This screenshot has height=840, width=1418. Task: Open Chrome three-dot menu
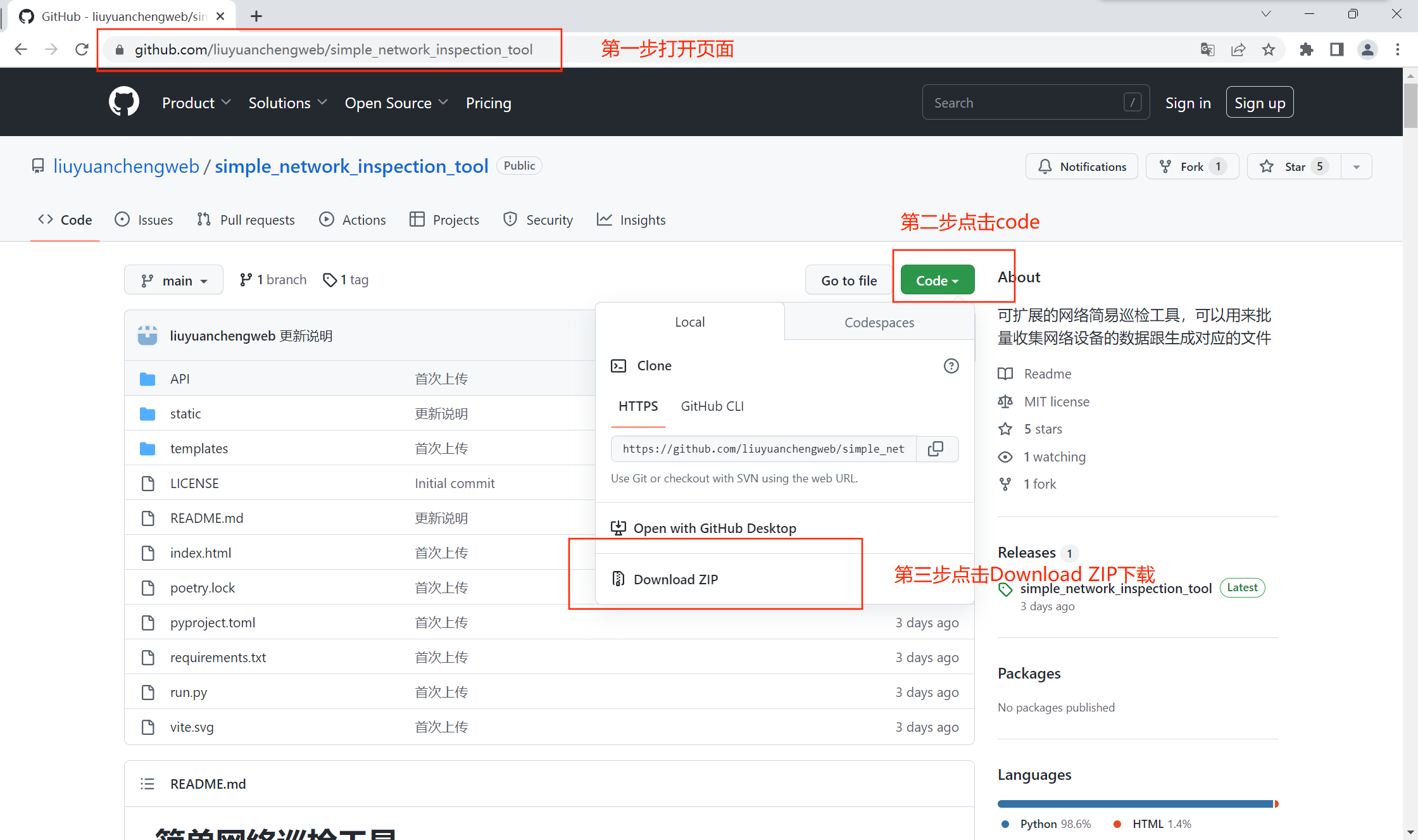(x=1398, y=49)
